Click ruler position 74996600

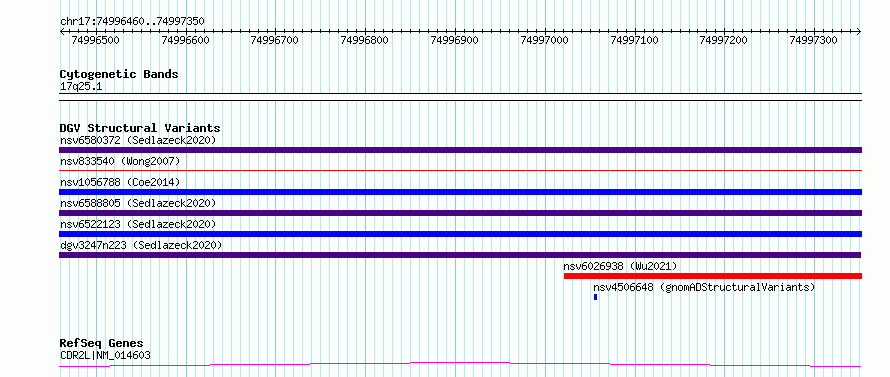(x=186, y=40)
